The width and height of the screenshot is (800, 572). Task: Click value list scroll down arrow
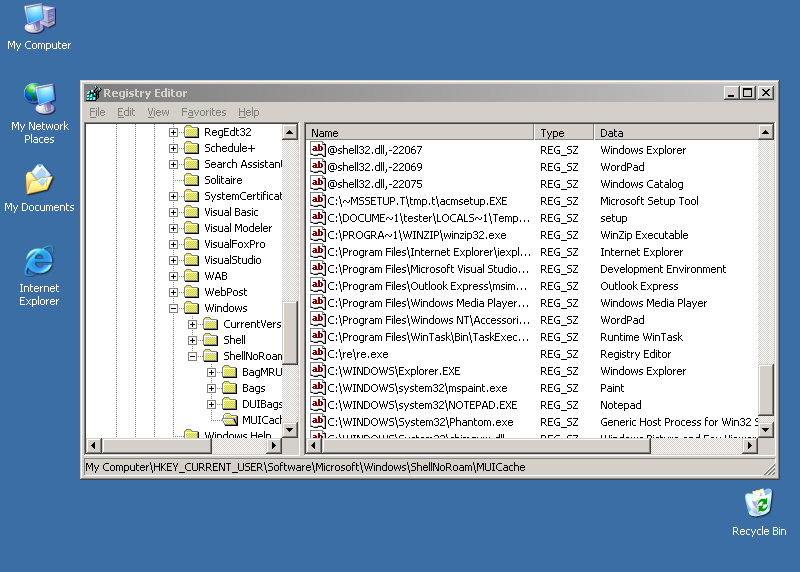click(765, 430)
